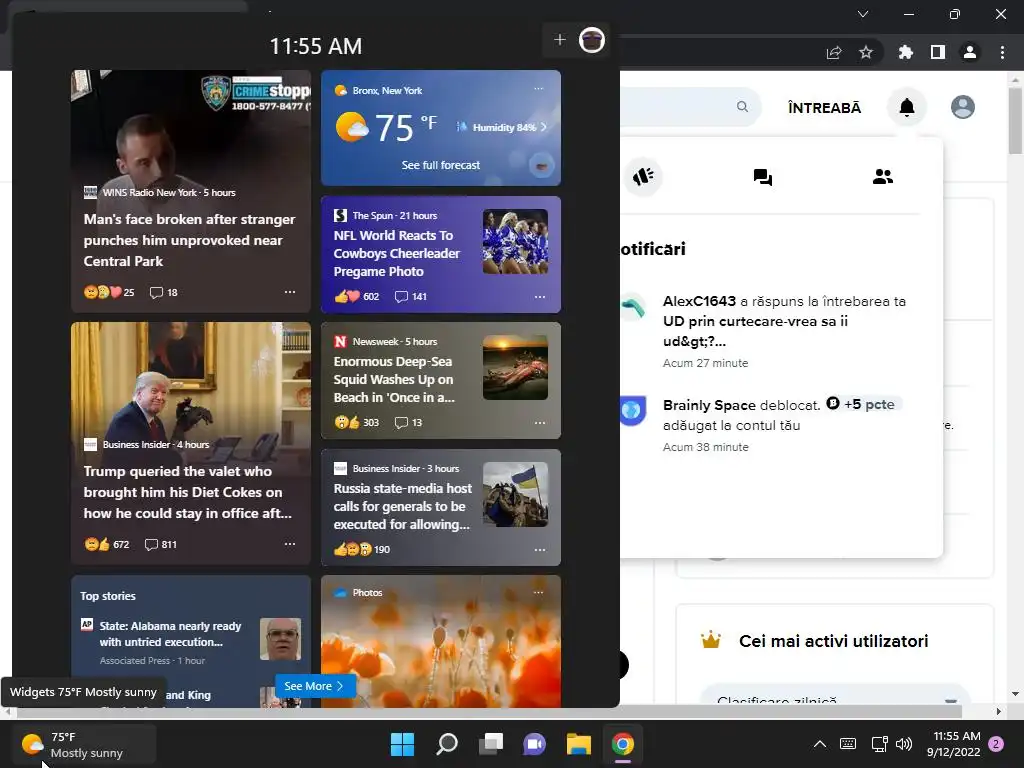Image resolution: width=1024 pixels, height=768 pixels.
Task: Switch to the friends people tab
Action: (883, 176)
